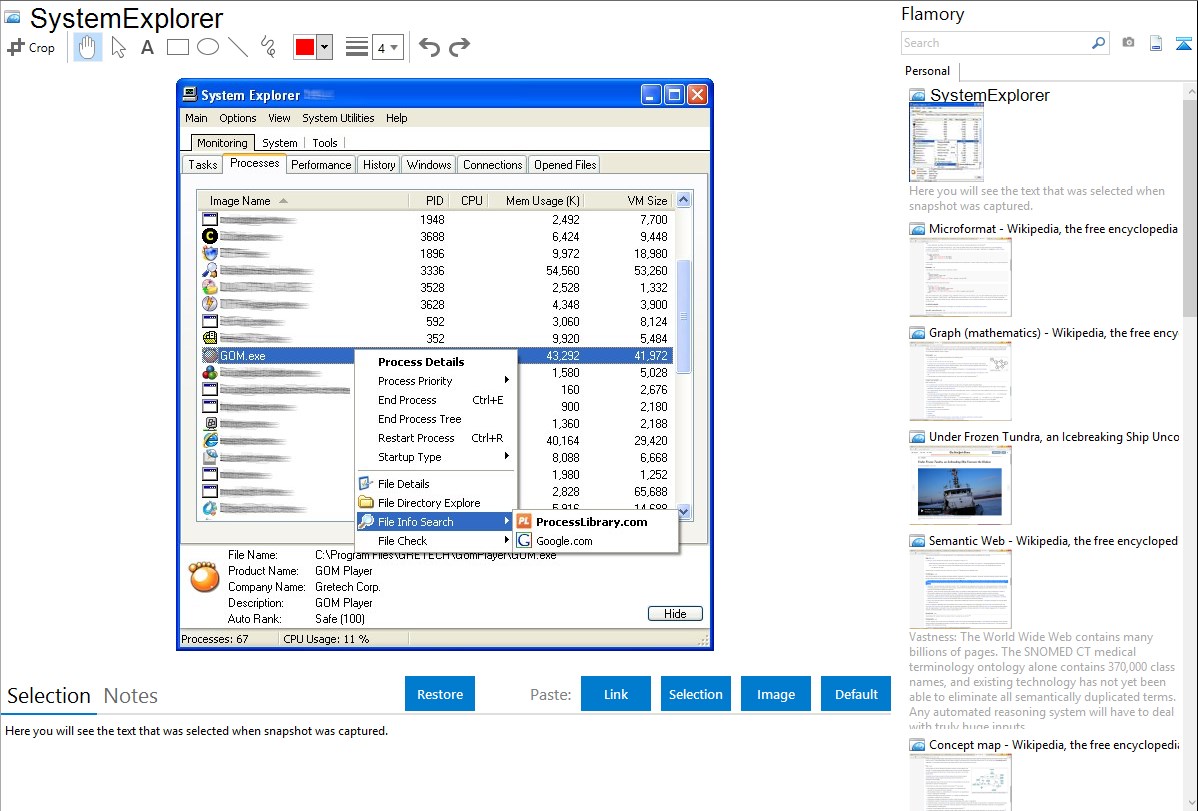This screenshot has width=1198, height=811.
Task: Choose End Process Tree
Action: click(x=436, y=419)
